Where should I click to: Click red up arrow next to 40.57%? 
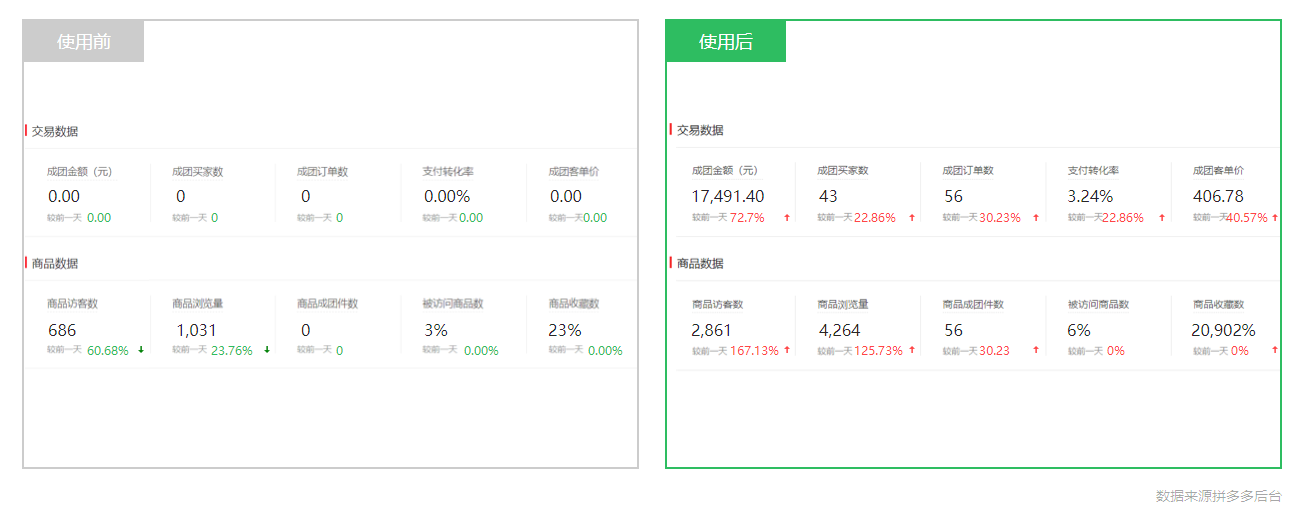(1275, 218)
